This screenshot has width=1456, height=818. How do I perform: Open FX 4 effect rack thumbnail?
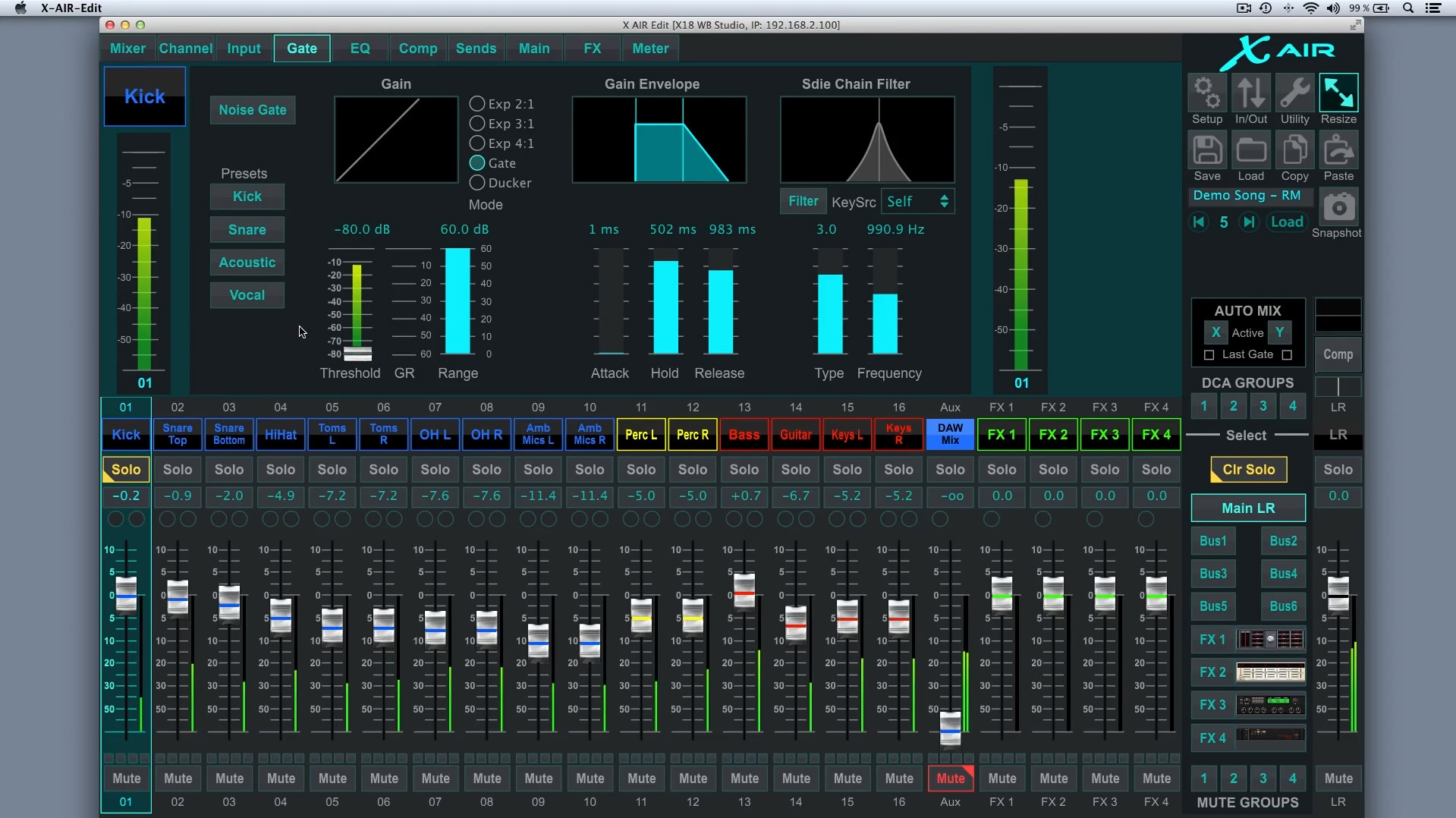pyautogui.click(x=1270, y=735)
